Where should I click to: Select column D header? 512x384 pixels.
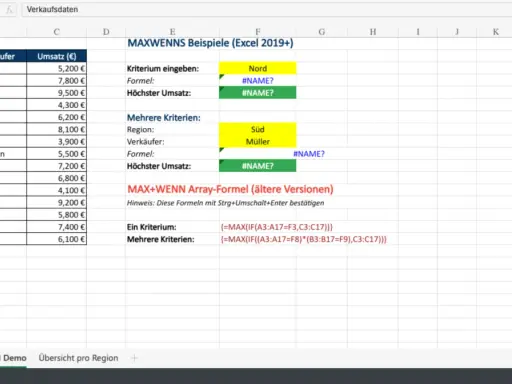click(106, 32)
